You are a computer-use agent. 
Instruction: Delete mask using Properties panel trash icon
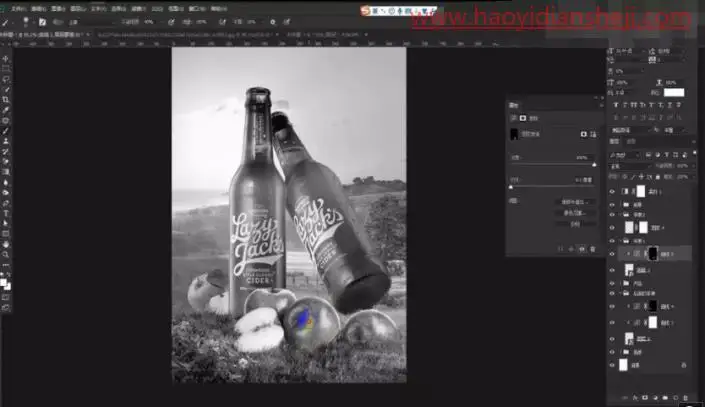click(x=593, y=249)
